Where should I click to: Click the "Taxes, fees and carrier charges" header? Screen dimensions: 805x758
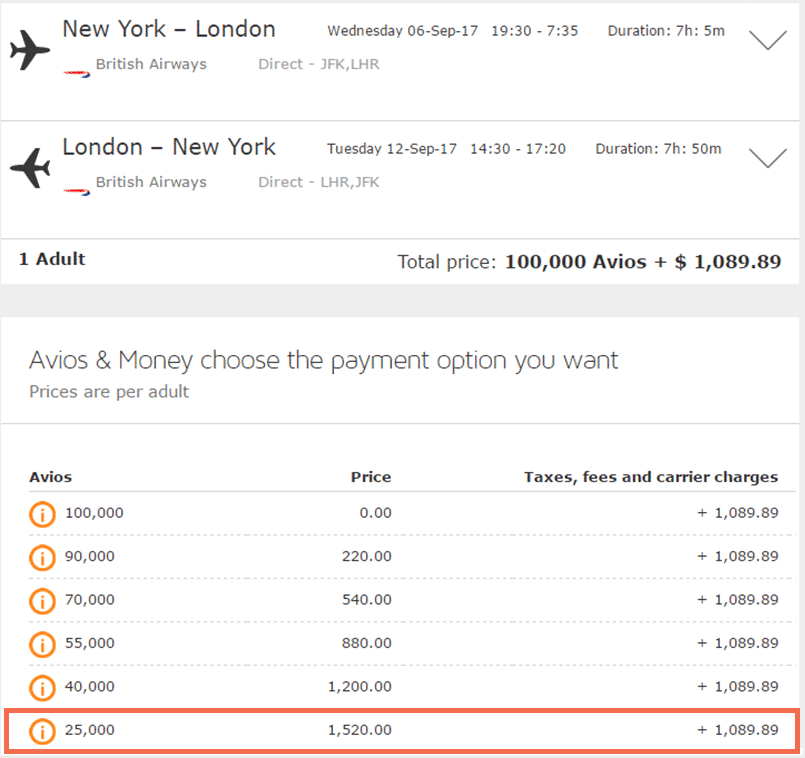coord(650,477)
